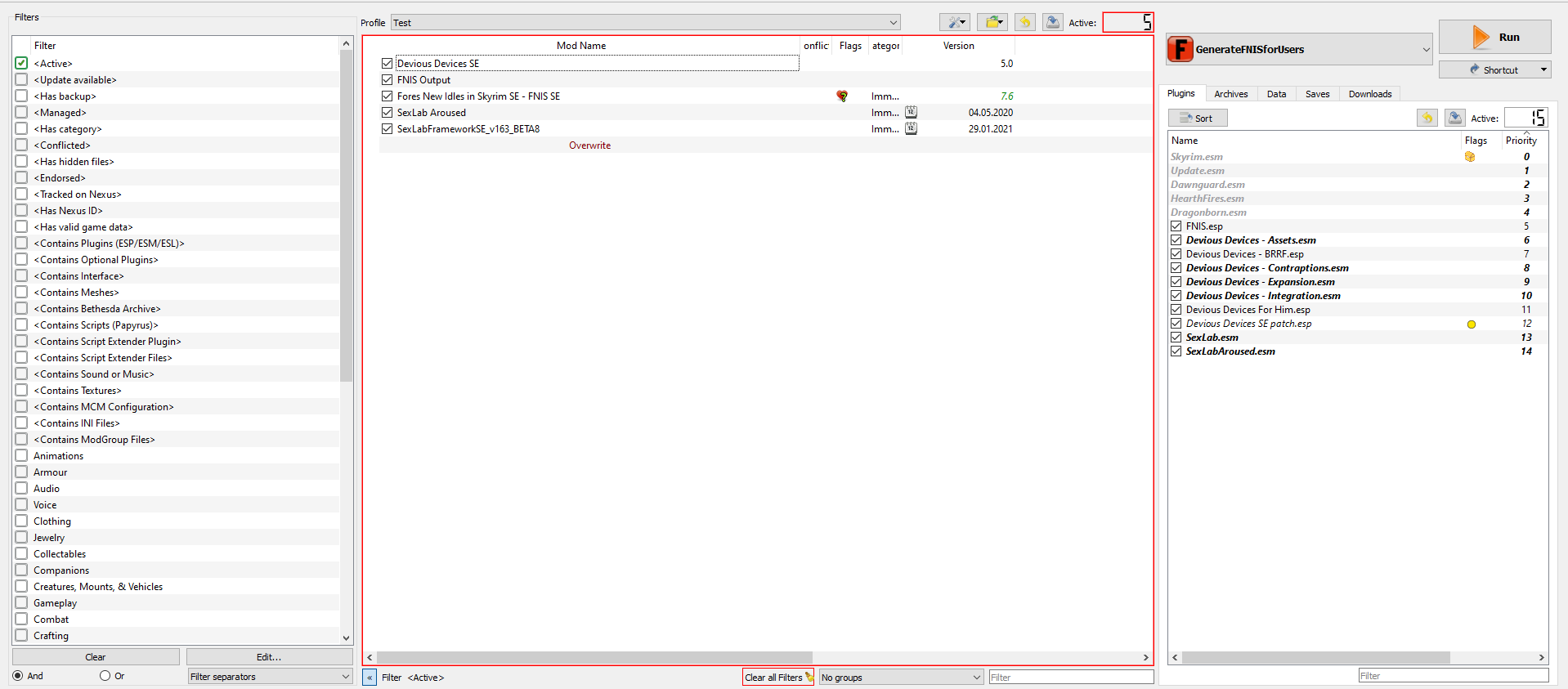Uncheck Devious Devices For Him.esp plugin
This screenshot has width=1568, height=689.
1176,310
